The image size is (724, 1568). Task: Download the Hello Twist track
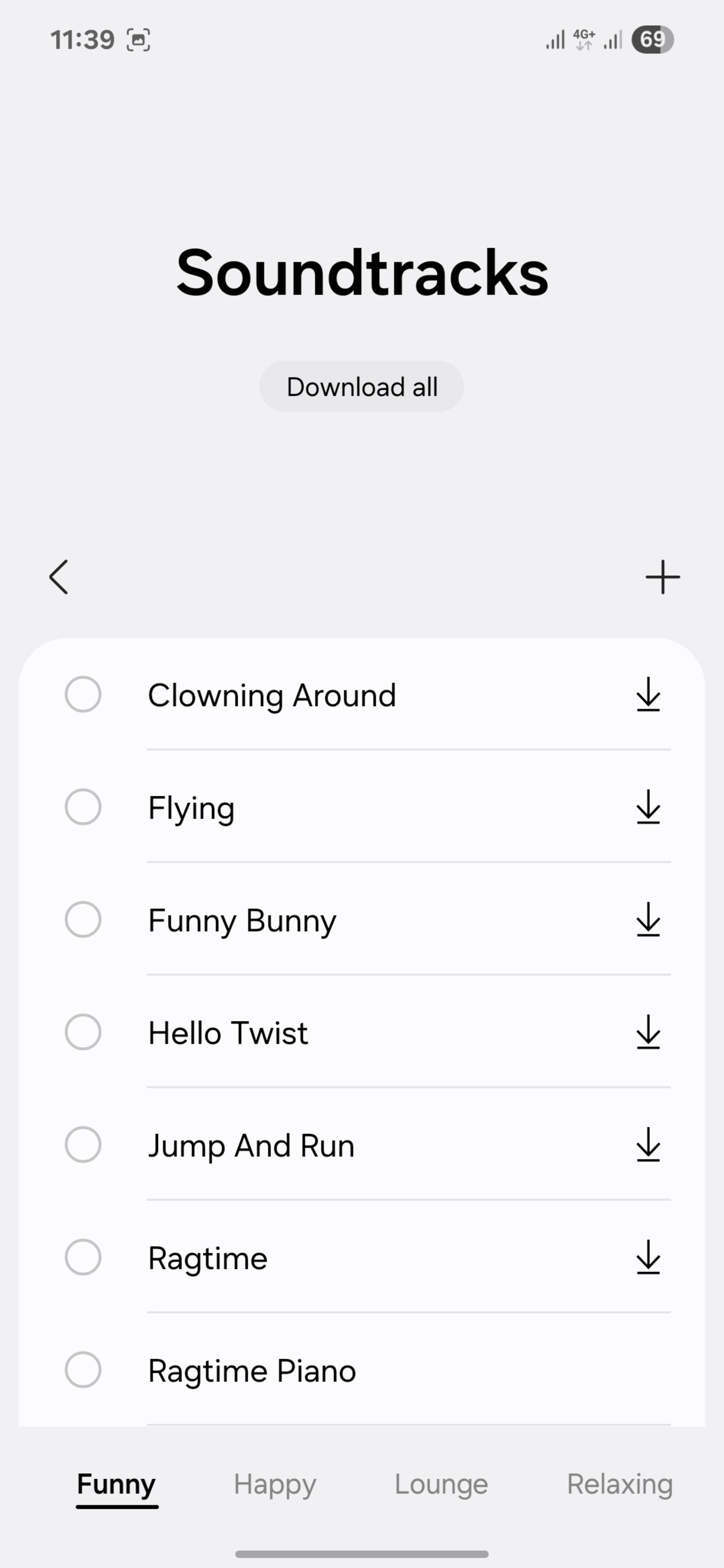(x=648, y=1032)
